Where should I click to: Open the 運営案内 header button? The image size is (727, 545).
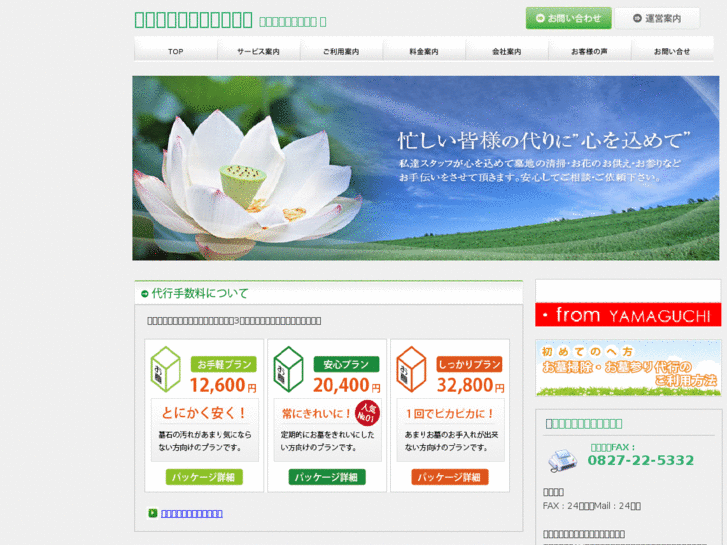(657, 18)
